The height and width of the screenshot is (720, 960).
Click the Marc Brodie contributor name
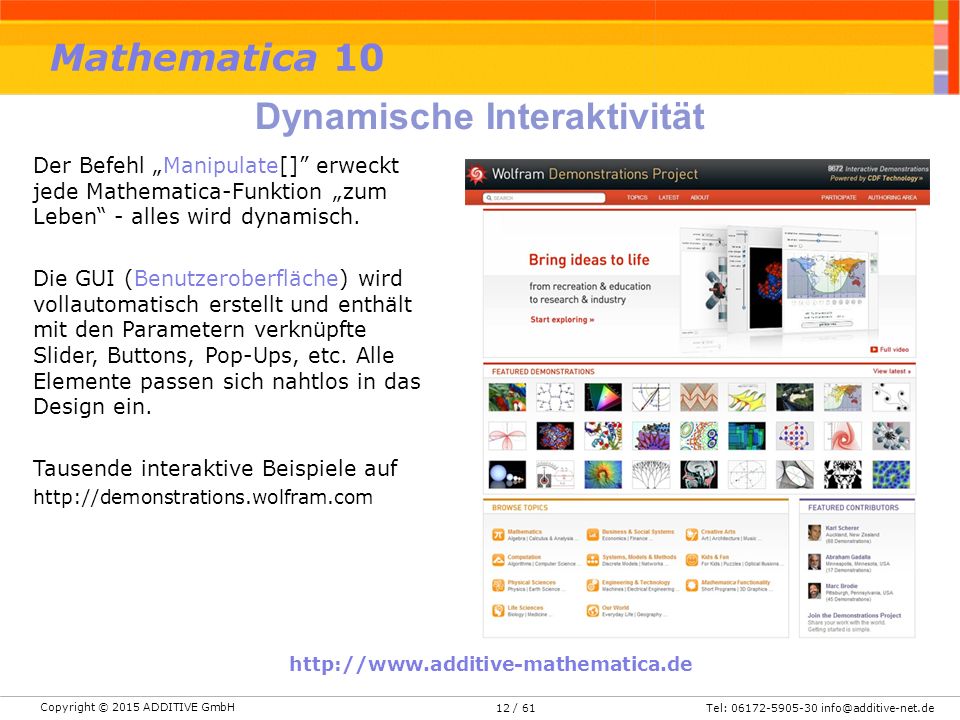pyautogui.click(x=841, y=586)
